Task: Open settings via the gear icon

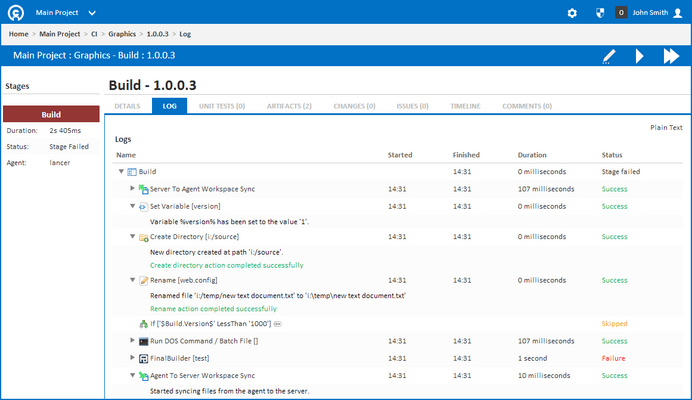Action: click(572, 13)
